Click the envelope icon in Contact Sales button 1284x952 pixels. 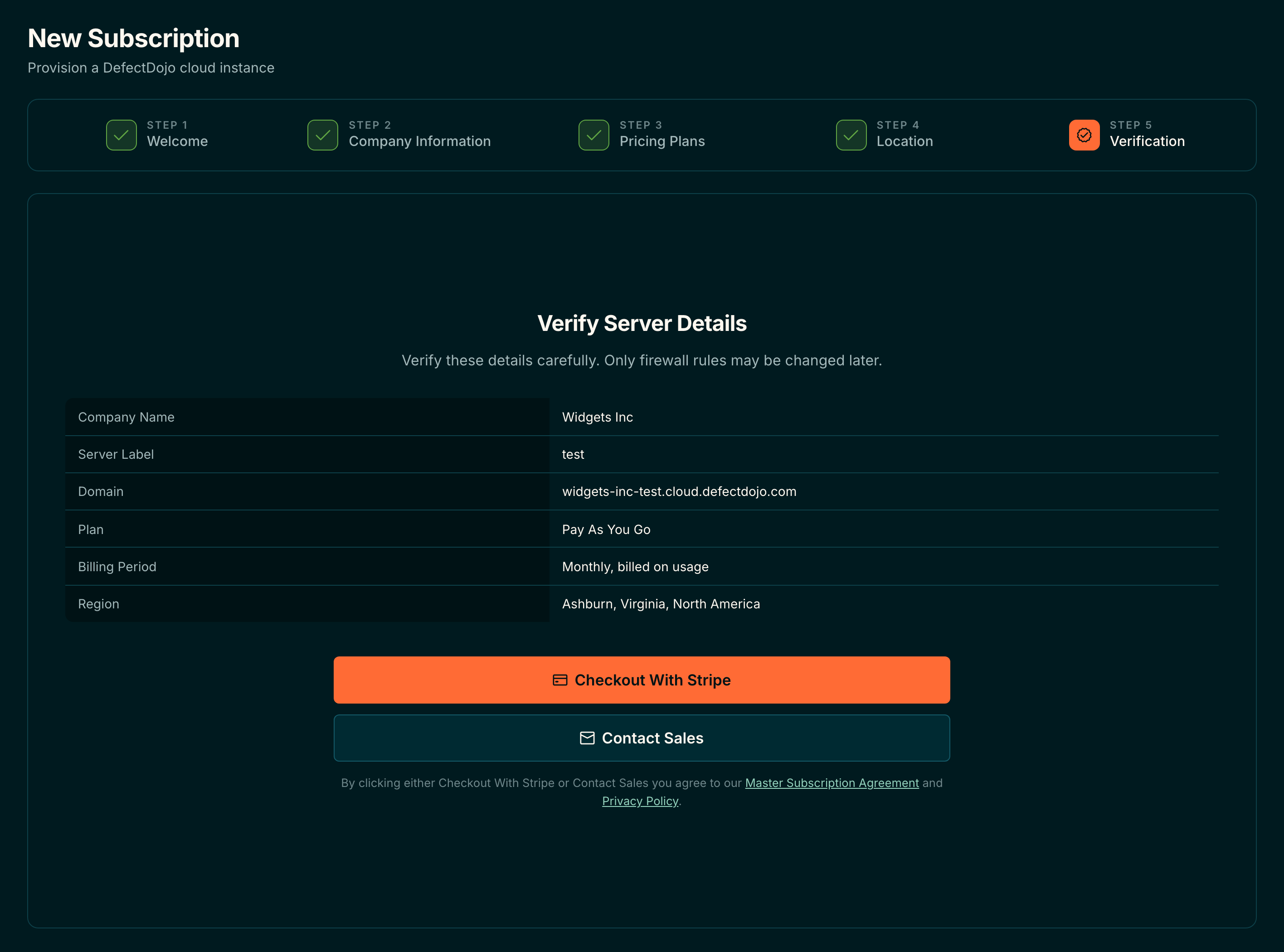pos(587,738)
